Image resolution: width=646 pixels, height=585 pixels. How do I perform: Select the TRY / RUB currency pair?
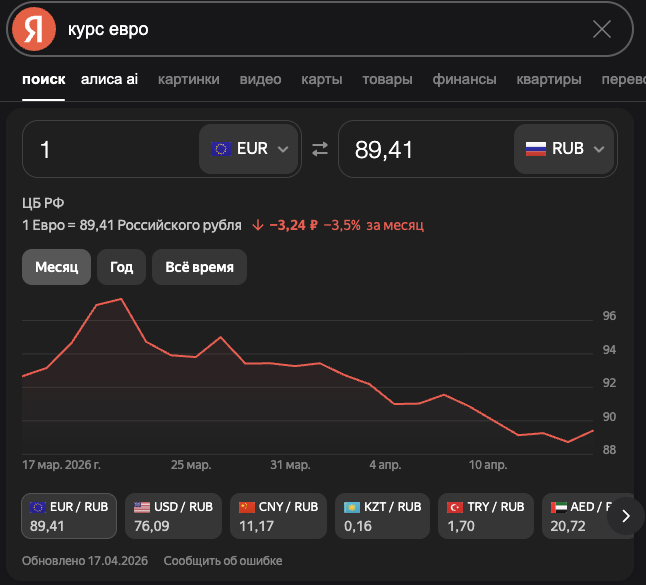pos(486,516)
